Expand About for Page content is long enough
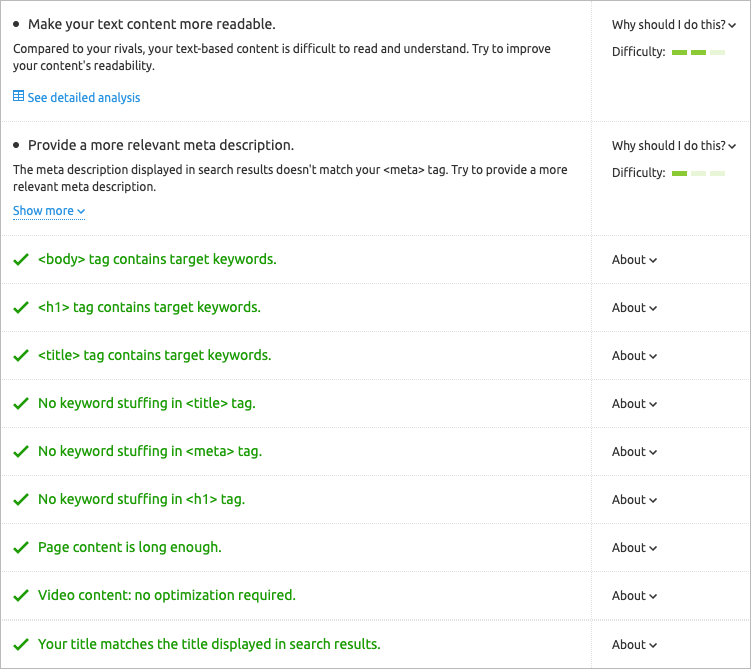This screenshot has width=751, height=669. click(x=634, y=548)
